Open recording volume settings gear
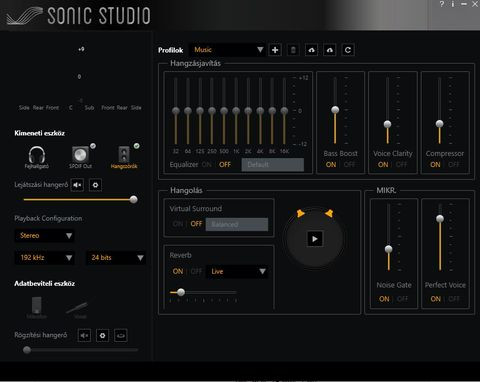The width and height of the screenshot is (480, 382). (x=103, y=335)
